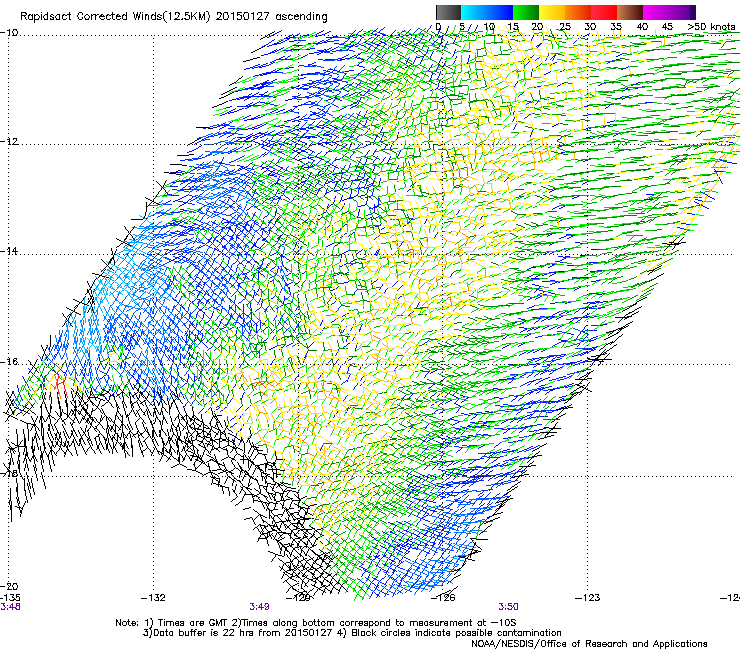Click the legend tick label '25'

click(564, 27)
